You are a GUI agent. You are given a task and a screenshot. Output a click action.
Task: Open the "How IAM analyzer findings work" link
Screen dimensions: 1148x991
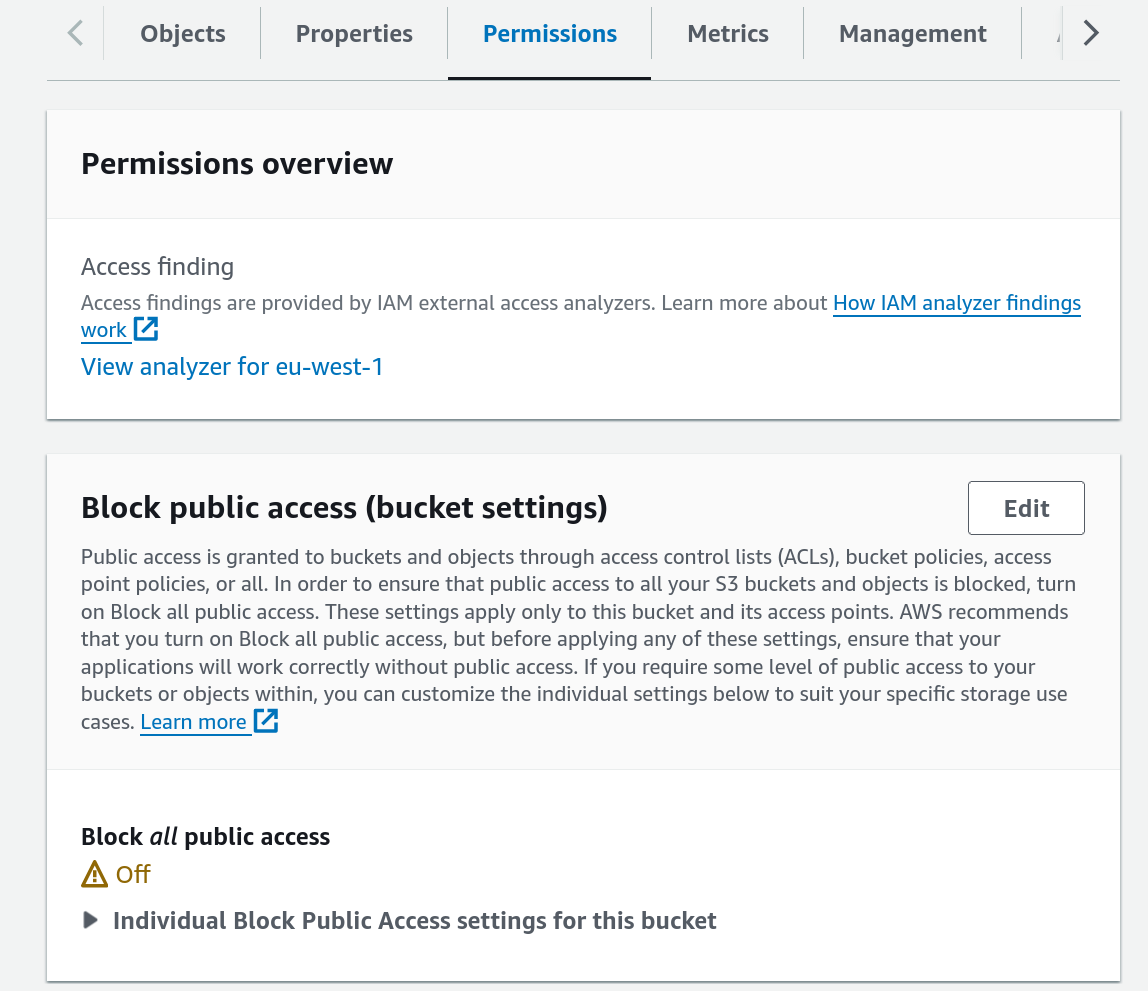956,302
